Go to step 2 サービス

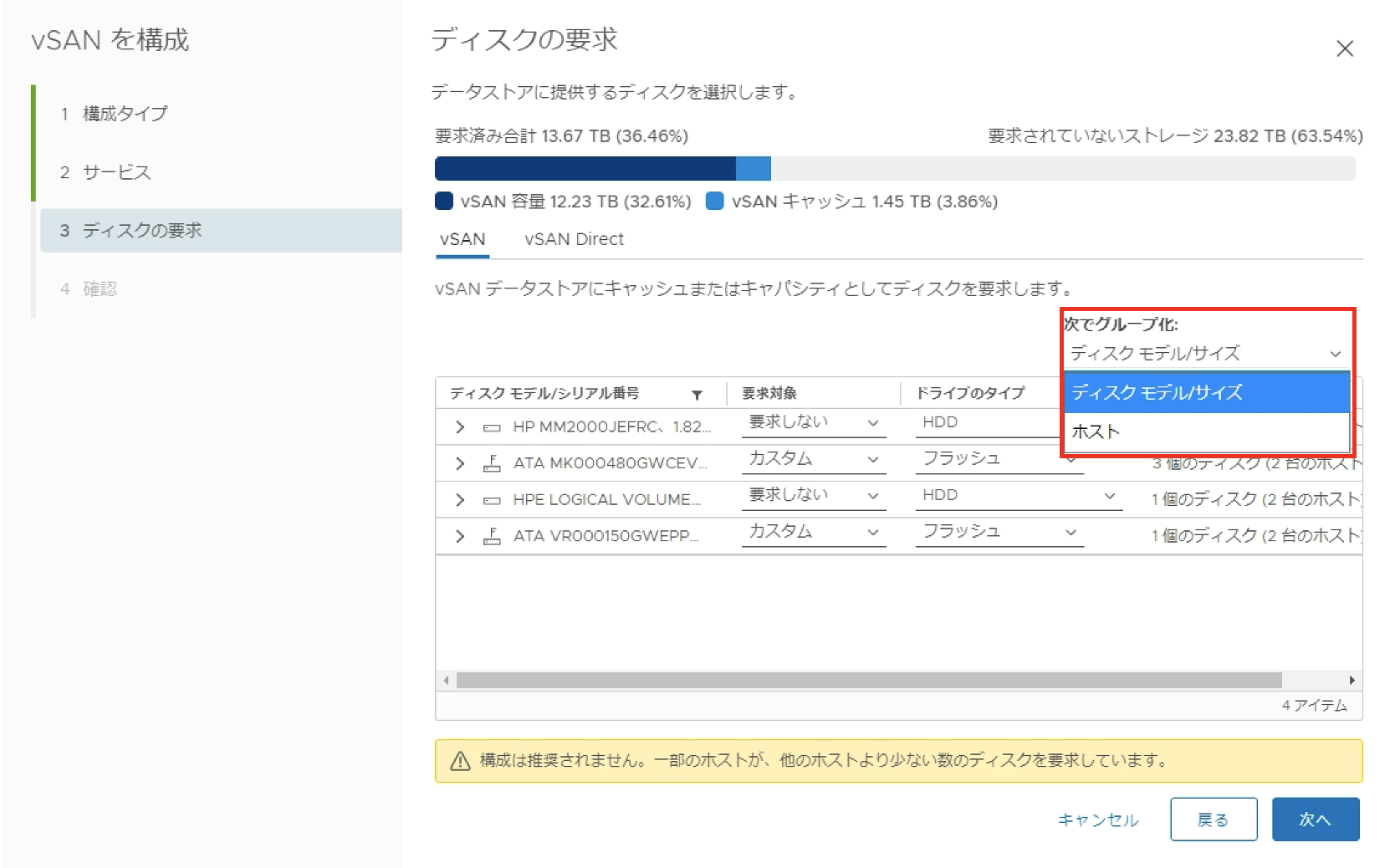click(x=105, y=172)
